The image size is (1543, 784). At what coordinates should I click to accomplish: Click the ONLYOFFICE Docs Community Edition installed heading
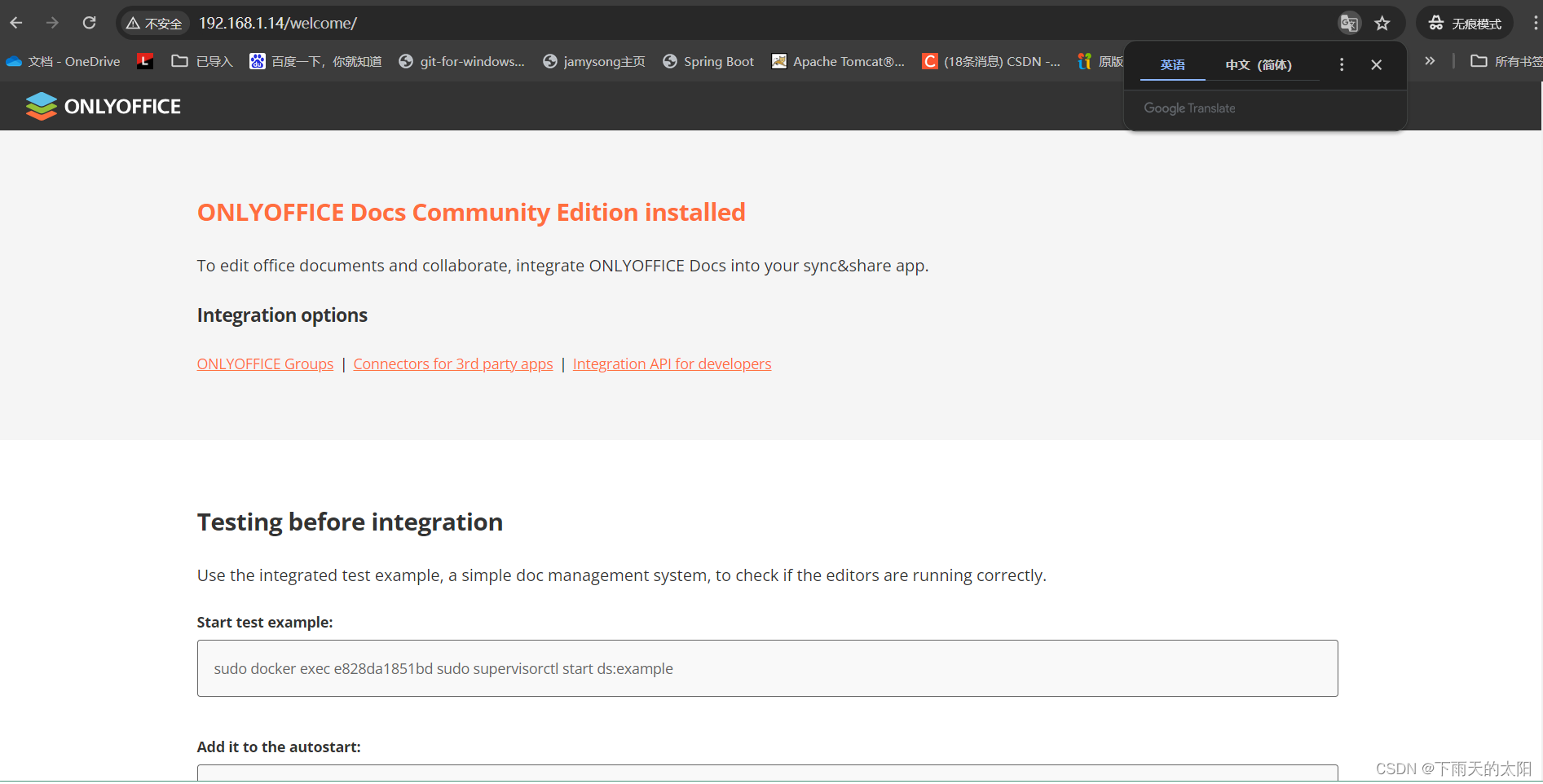click(471, 213)
